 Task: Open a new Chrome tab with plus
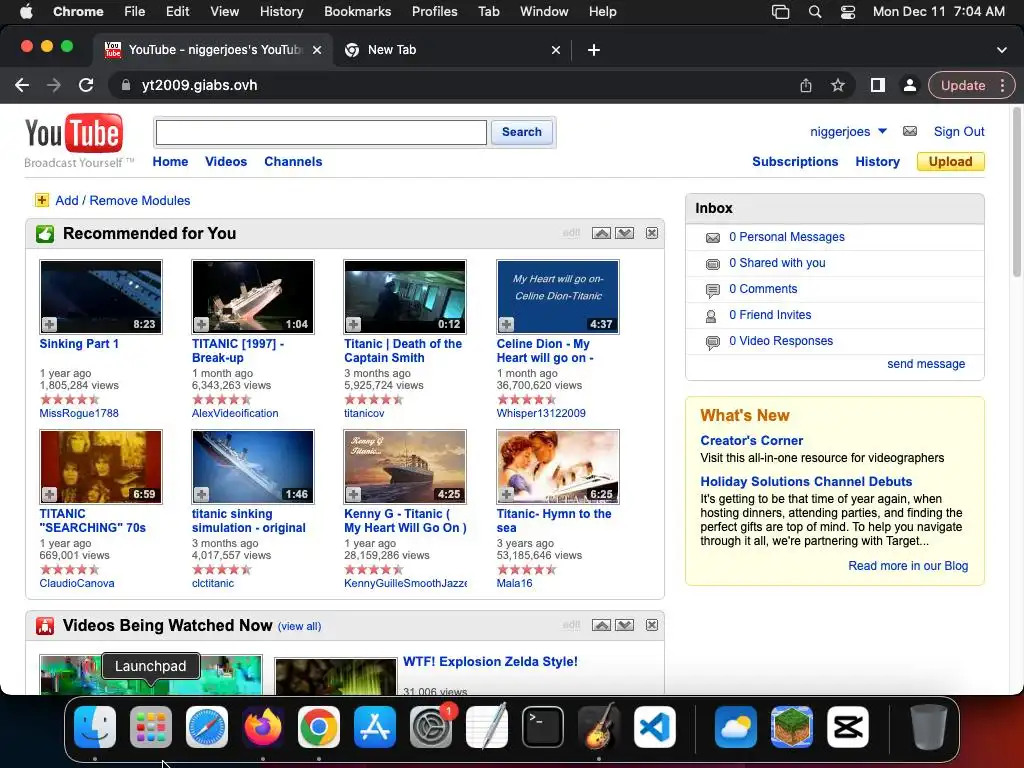(x=594, y=50)
